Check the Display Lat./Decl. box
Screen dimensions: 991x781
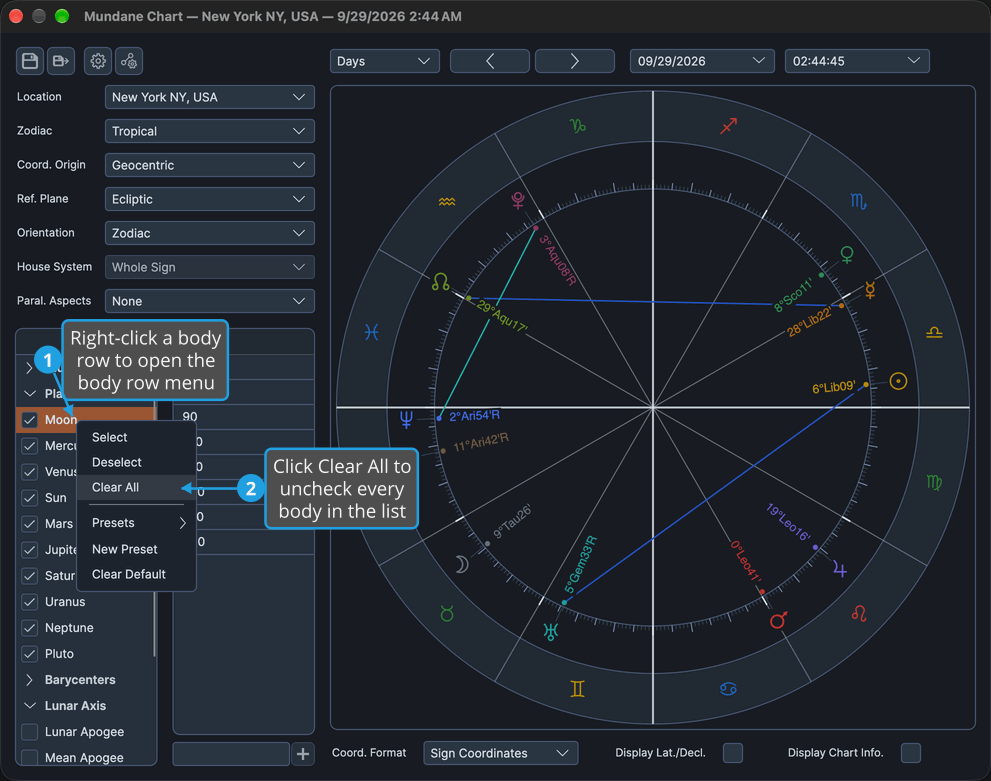(733, 753)
